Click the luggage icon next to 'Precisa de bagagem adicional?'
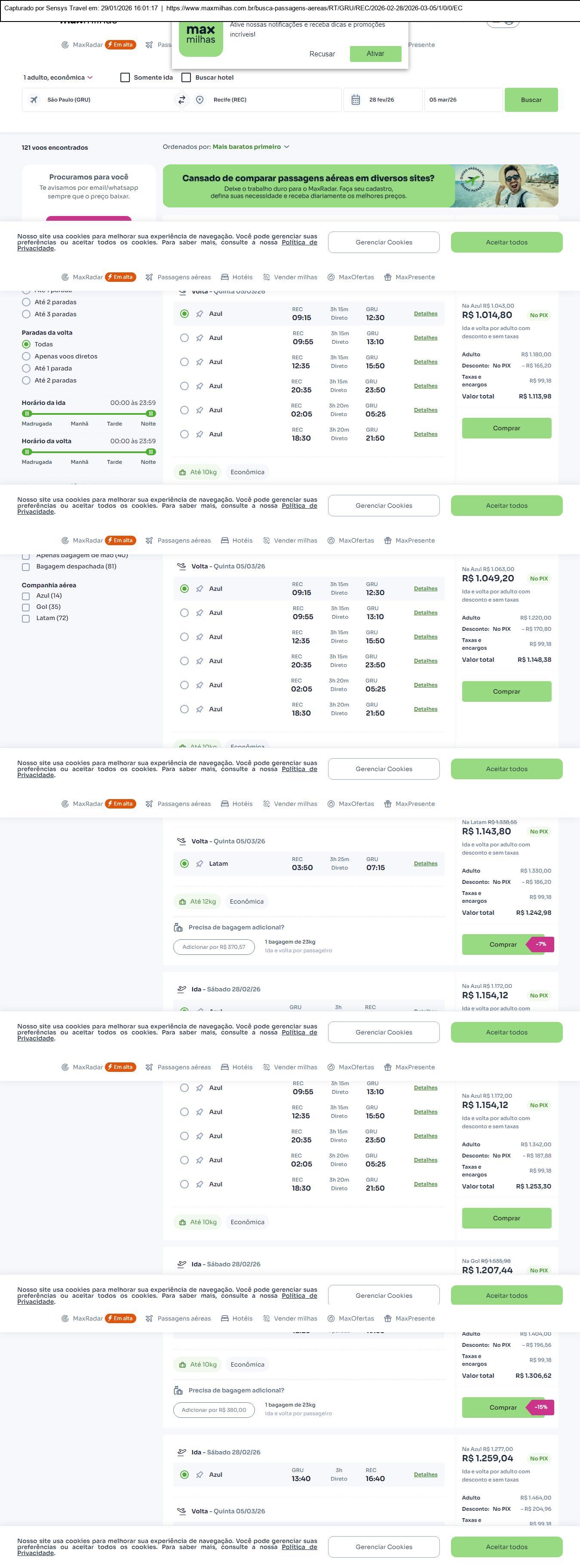The height and width of the screenshot is (1568, 580). tap(178, 927)
